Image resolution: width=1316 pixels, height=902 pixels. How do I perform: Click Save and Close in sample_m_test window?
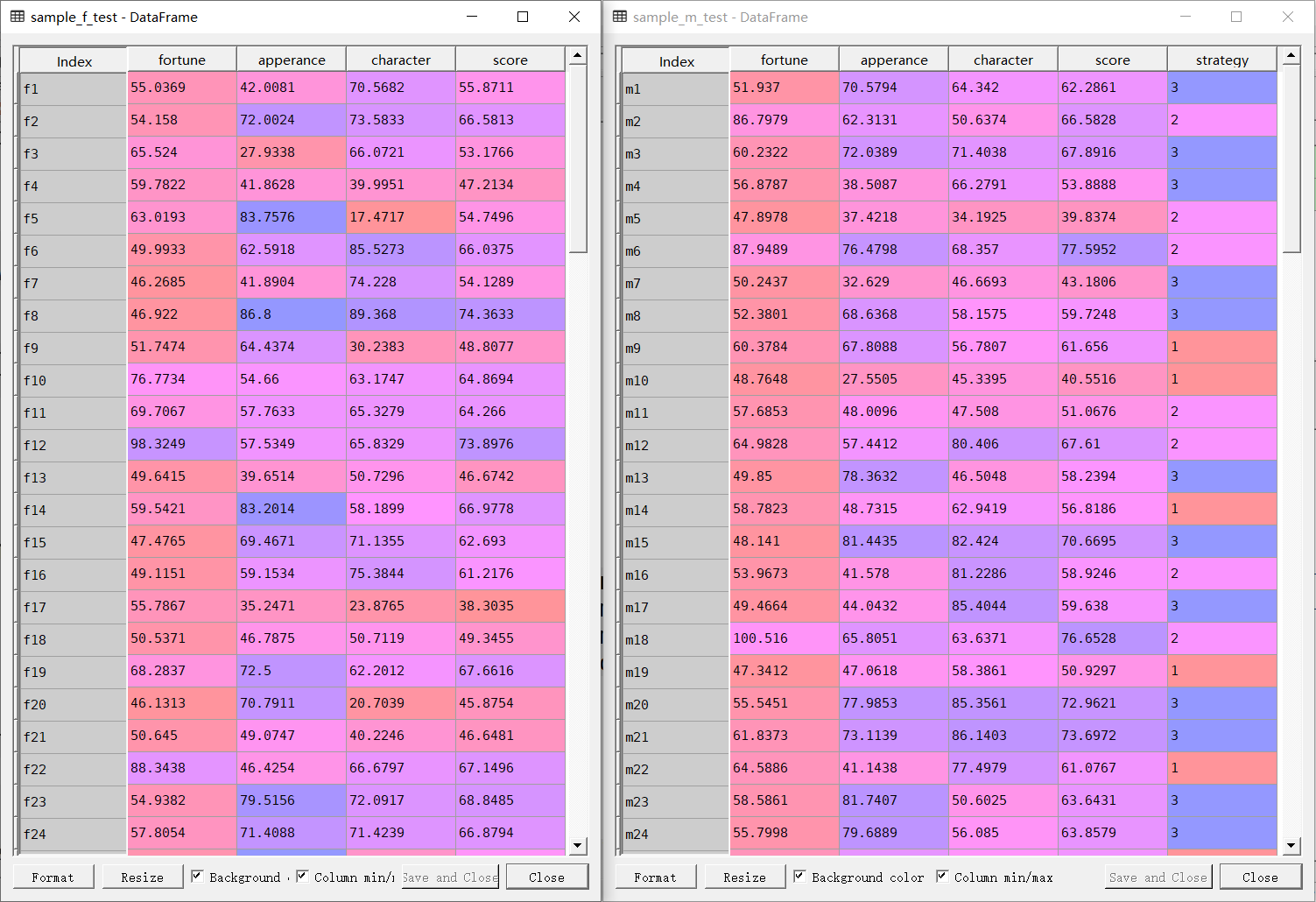click(x=1158, y=877)
